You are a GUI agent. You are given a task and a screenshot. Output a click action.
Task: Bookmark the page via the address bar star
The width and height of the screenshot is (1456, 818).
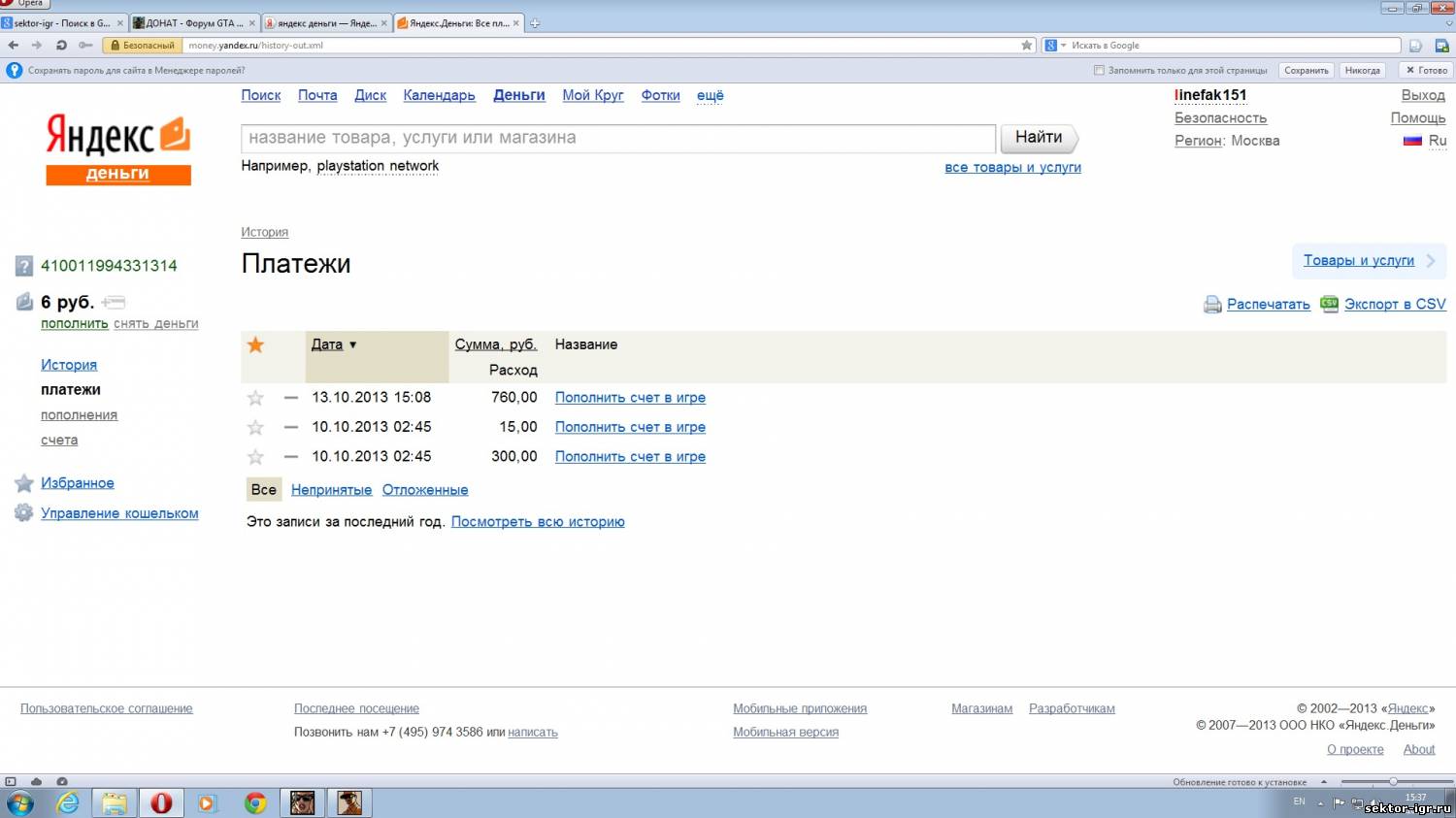(x=1027, y=45)
